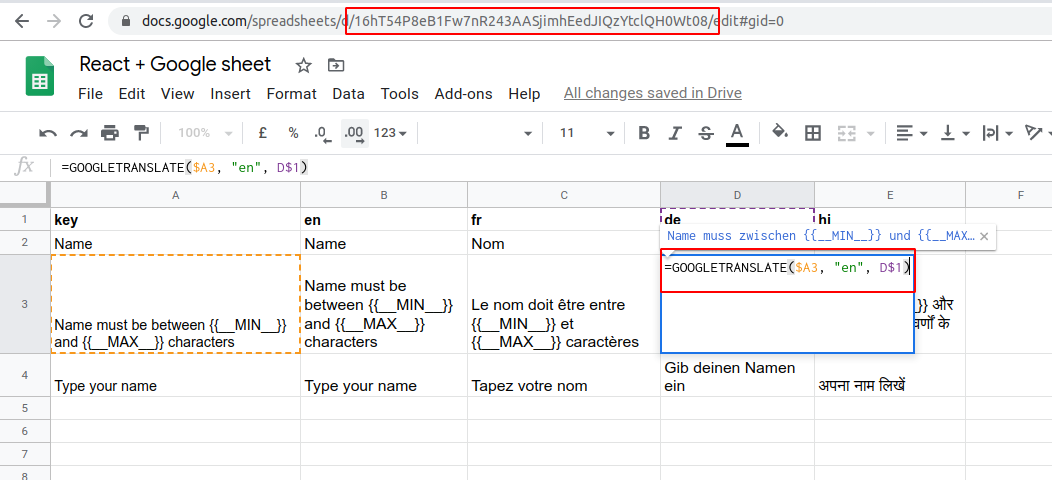
Task: Open the text color picker
Action: click(x=737, y=134)
